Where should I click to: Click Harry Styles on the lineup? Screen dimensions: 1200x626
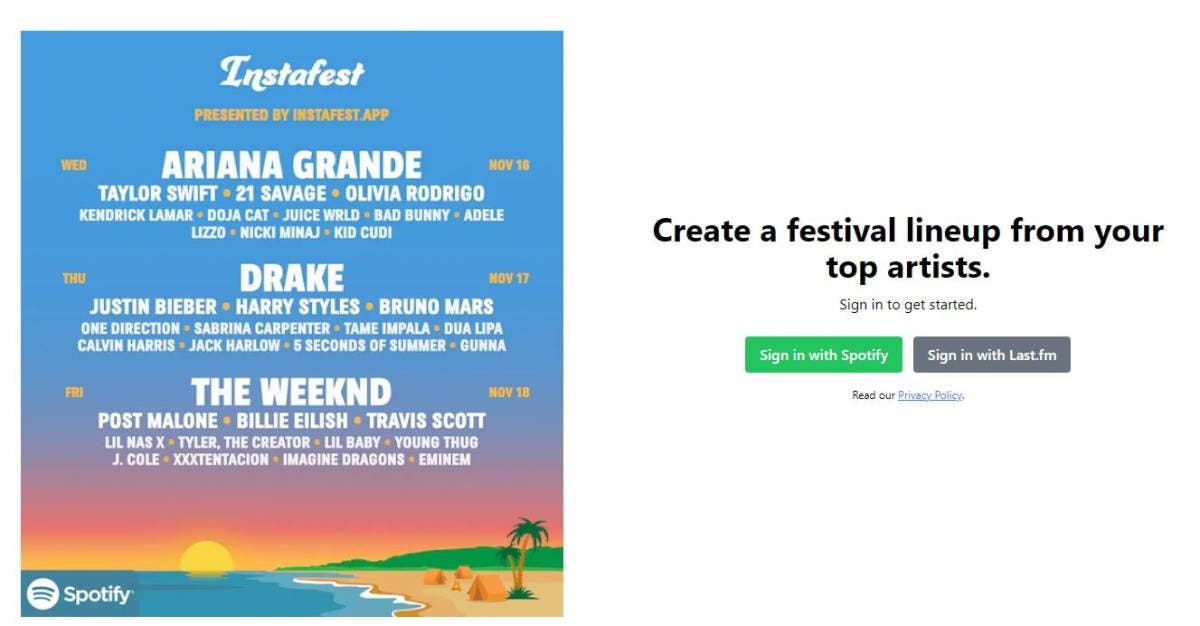[297, 307]
